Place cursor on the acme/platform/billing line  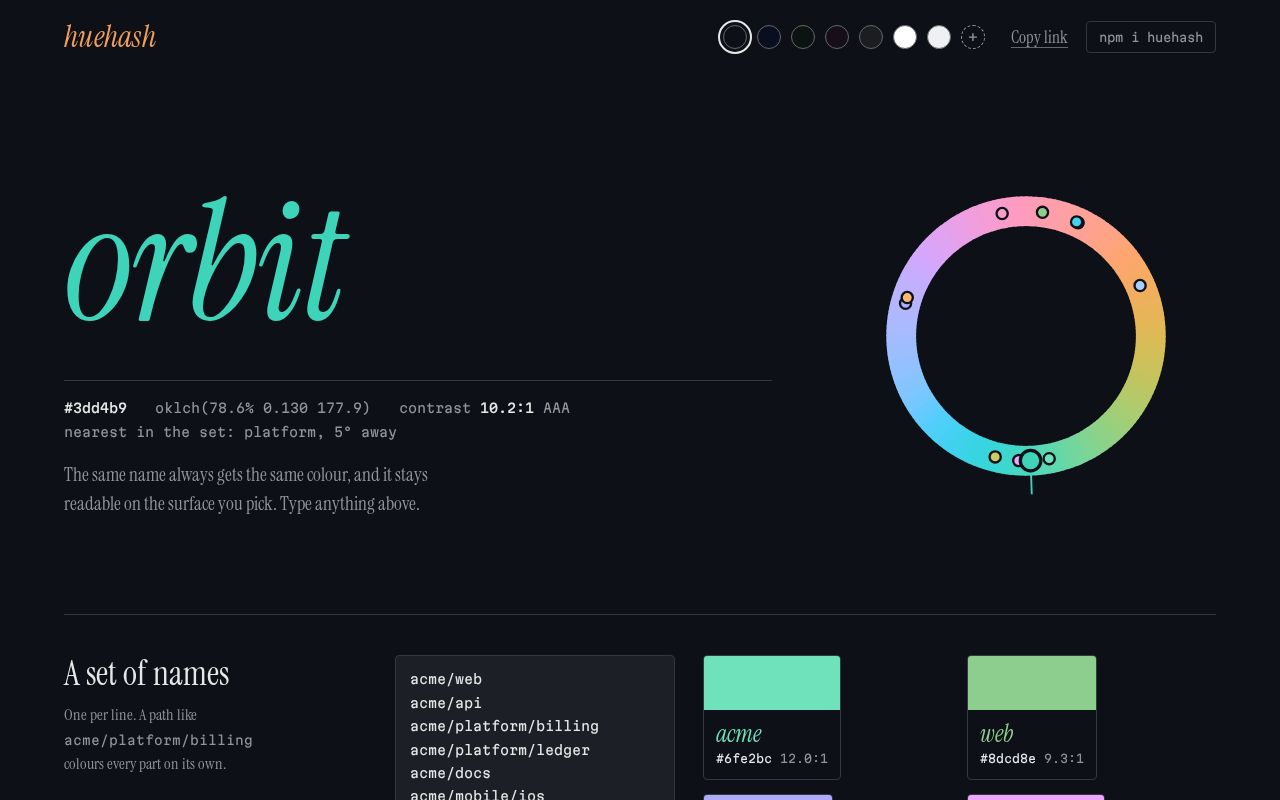pos(504,726)
